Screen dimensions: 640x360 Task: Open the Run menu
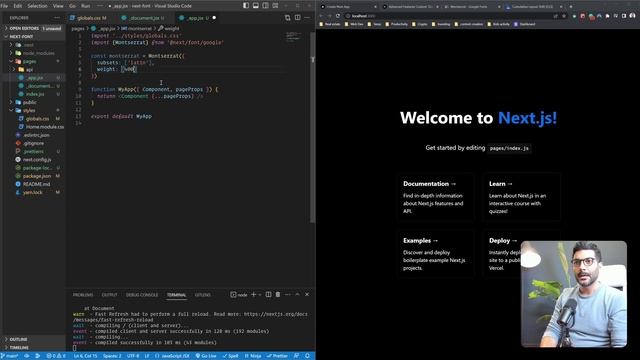(85, 6)
